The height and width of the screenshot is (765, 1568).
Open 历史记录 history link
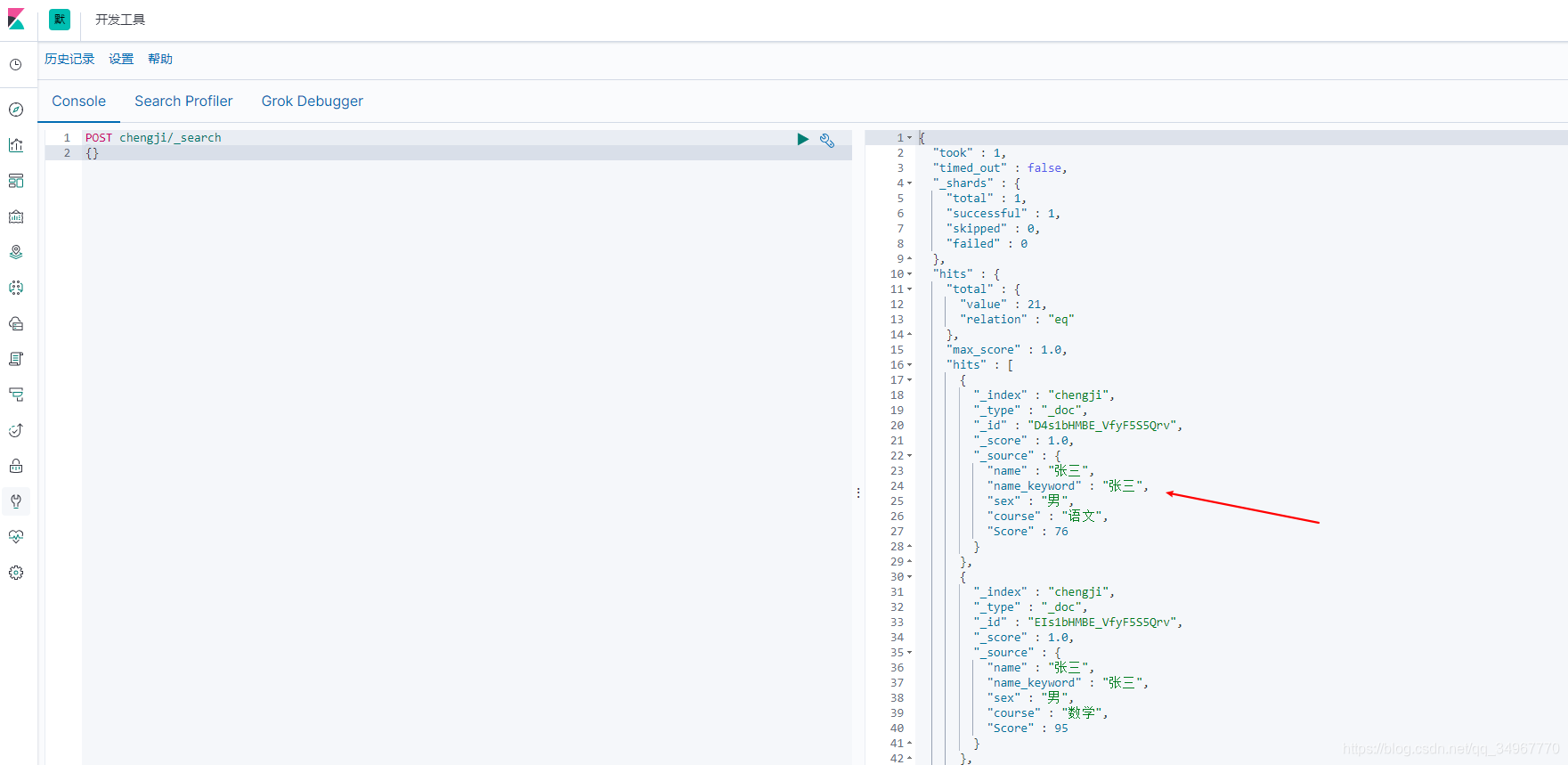[69, 59]
